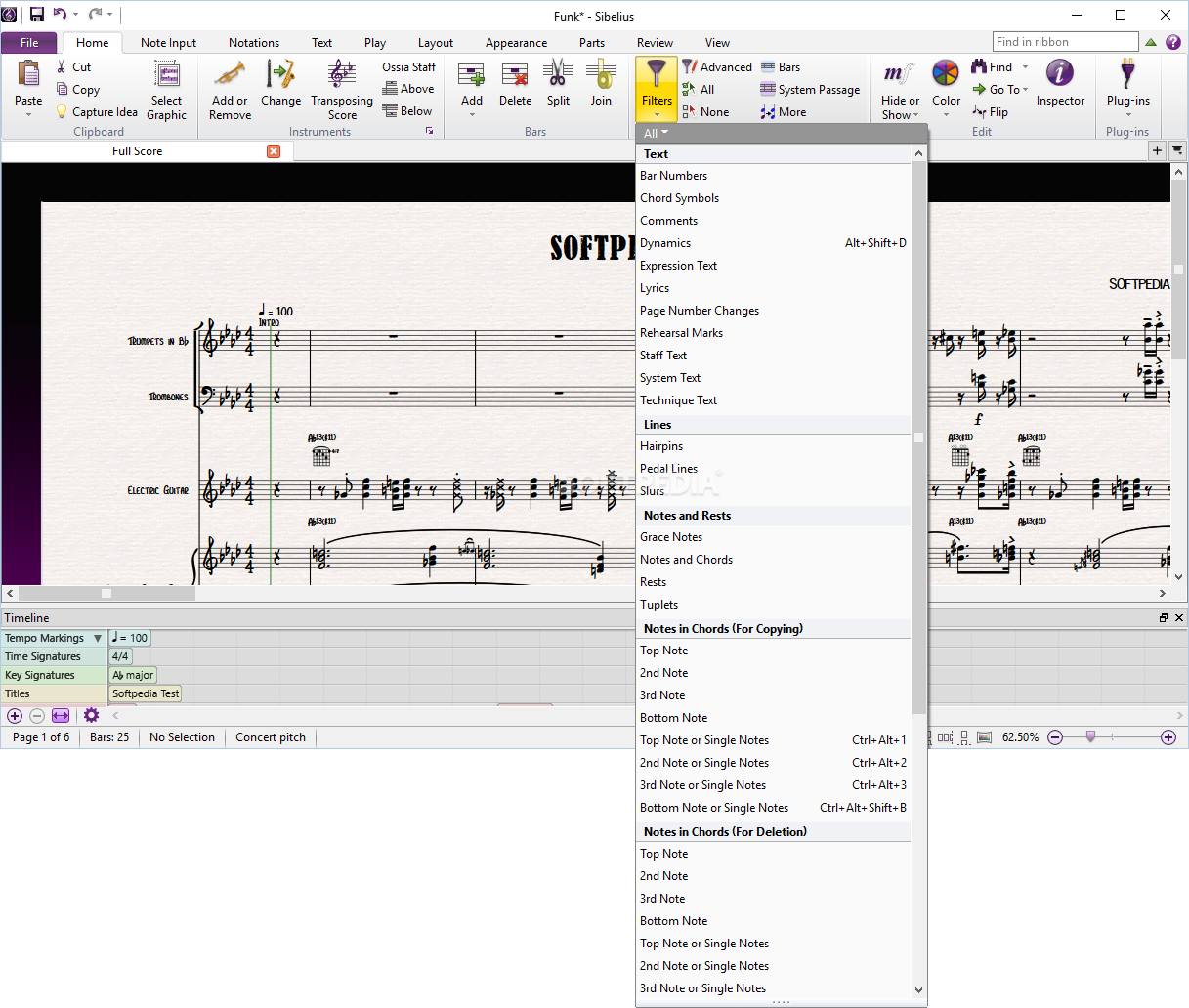Click Capture Idea lightbulb icon
Image resolution: width=1189 pixels, height=1008 pixels.
tap(62, 111)
